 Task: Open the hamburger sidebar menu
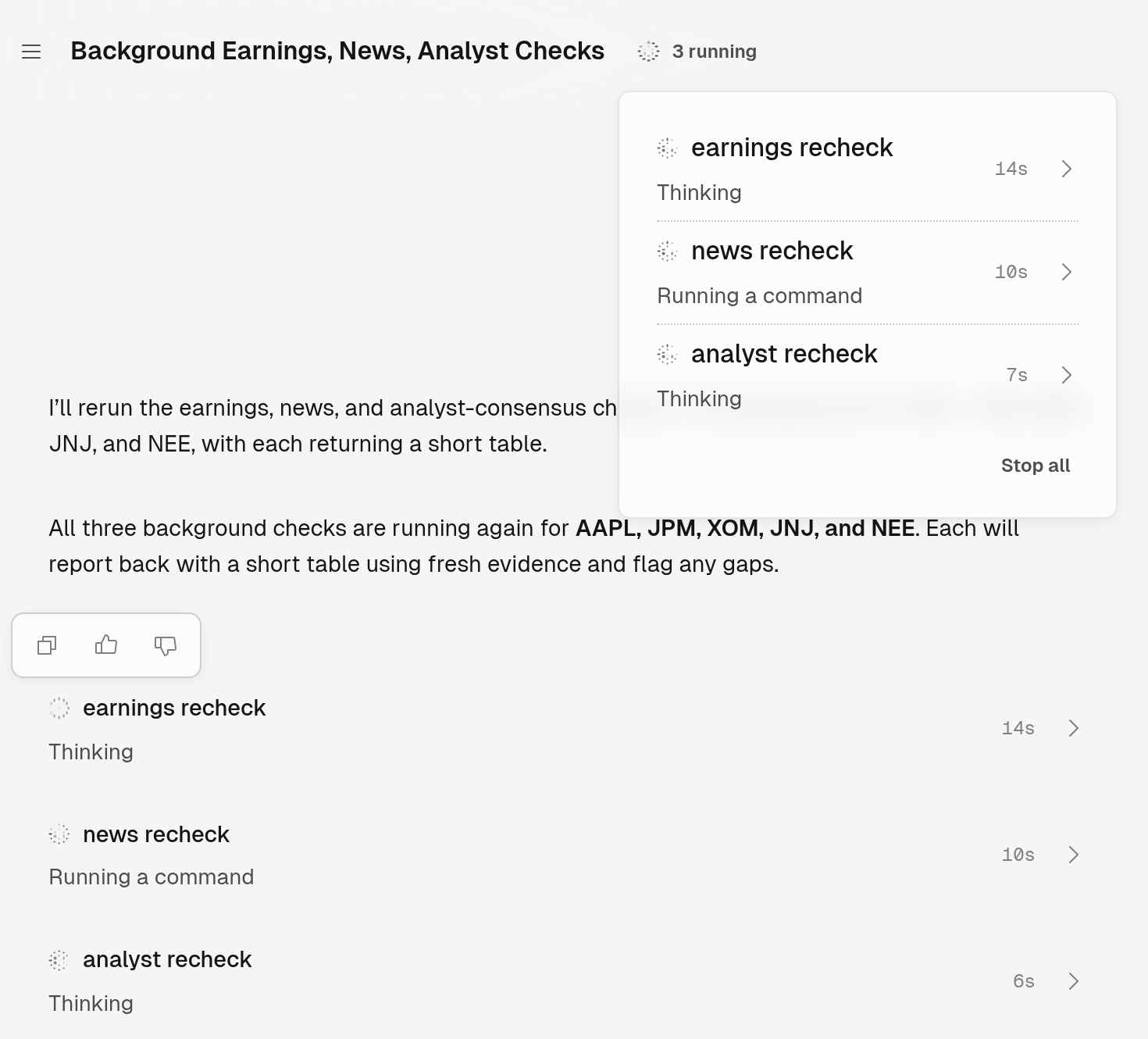point(31,52)
